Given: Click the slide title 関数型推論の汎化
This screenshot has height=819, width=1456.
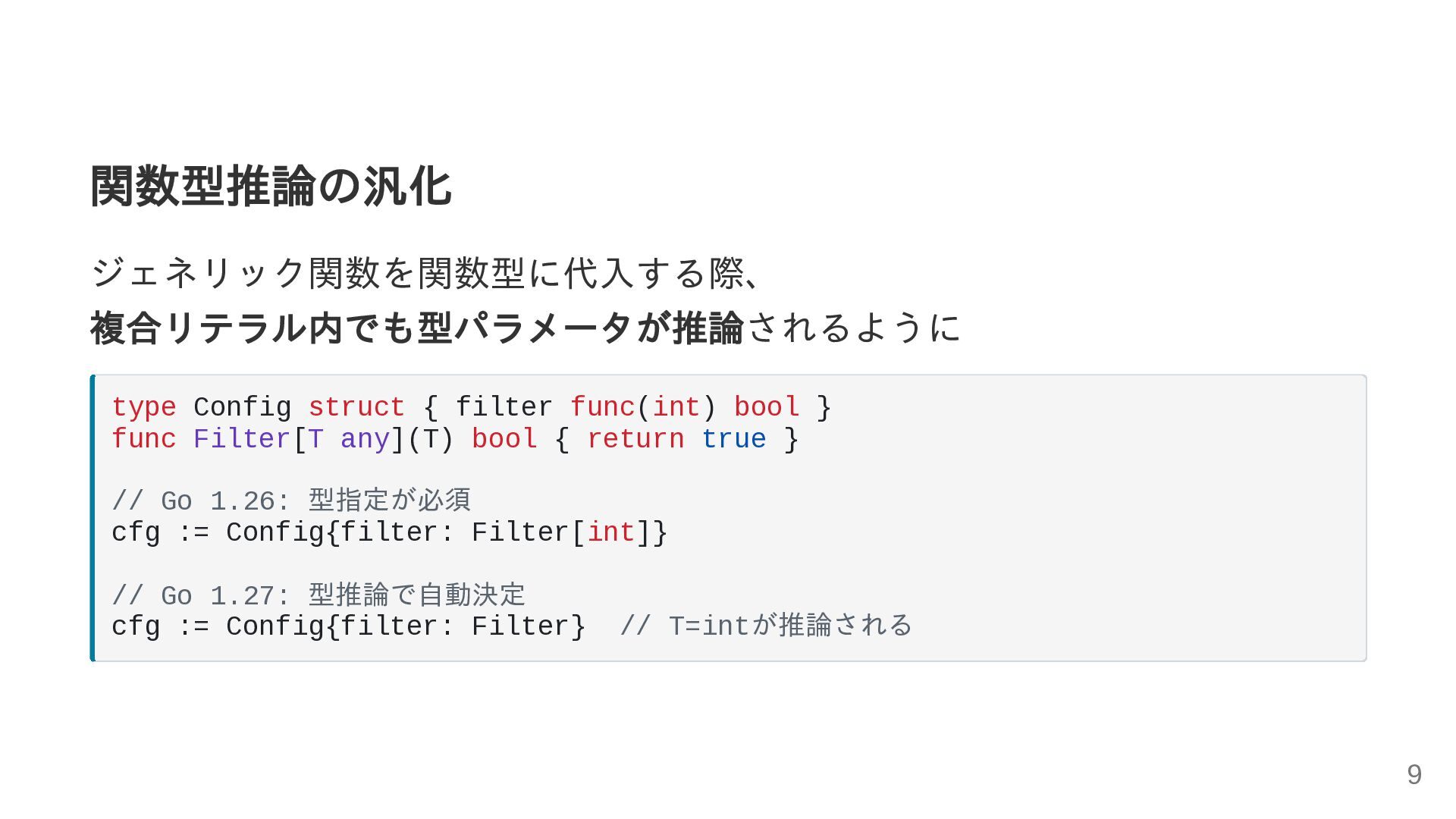Looking at the screenshot, I should click(x=271, y=187).
